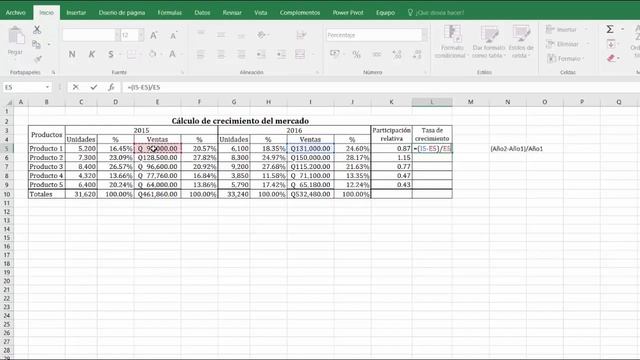640x360 pixels.
Task: Switch to the Datos tab
Action: (x=202, y=13)
